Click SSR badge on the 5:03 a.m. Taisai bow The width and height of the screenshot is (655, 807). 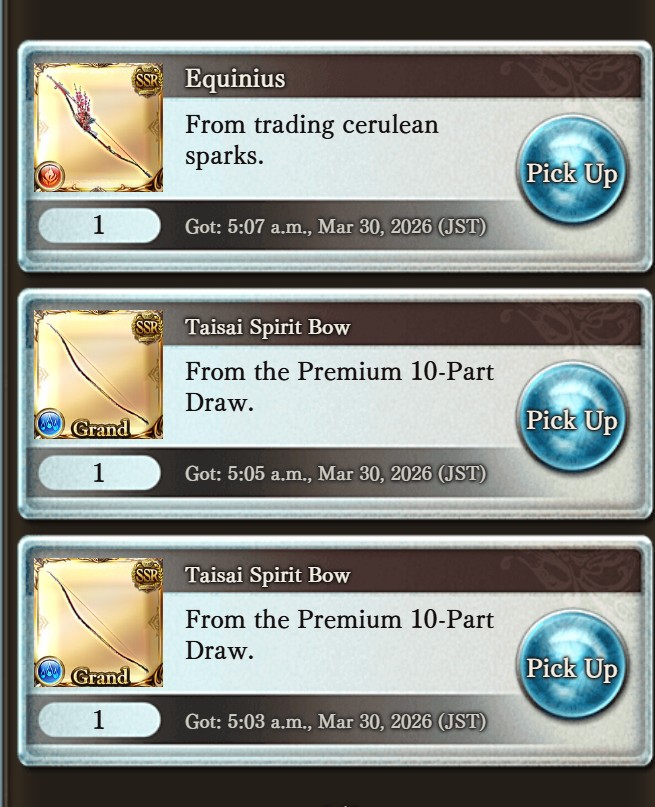coord(148,574)
